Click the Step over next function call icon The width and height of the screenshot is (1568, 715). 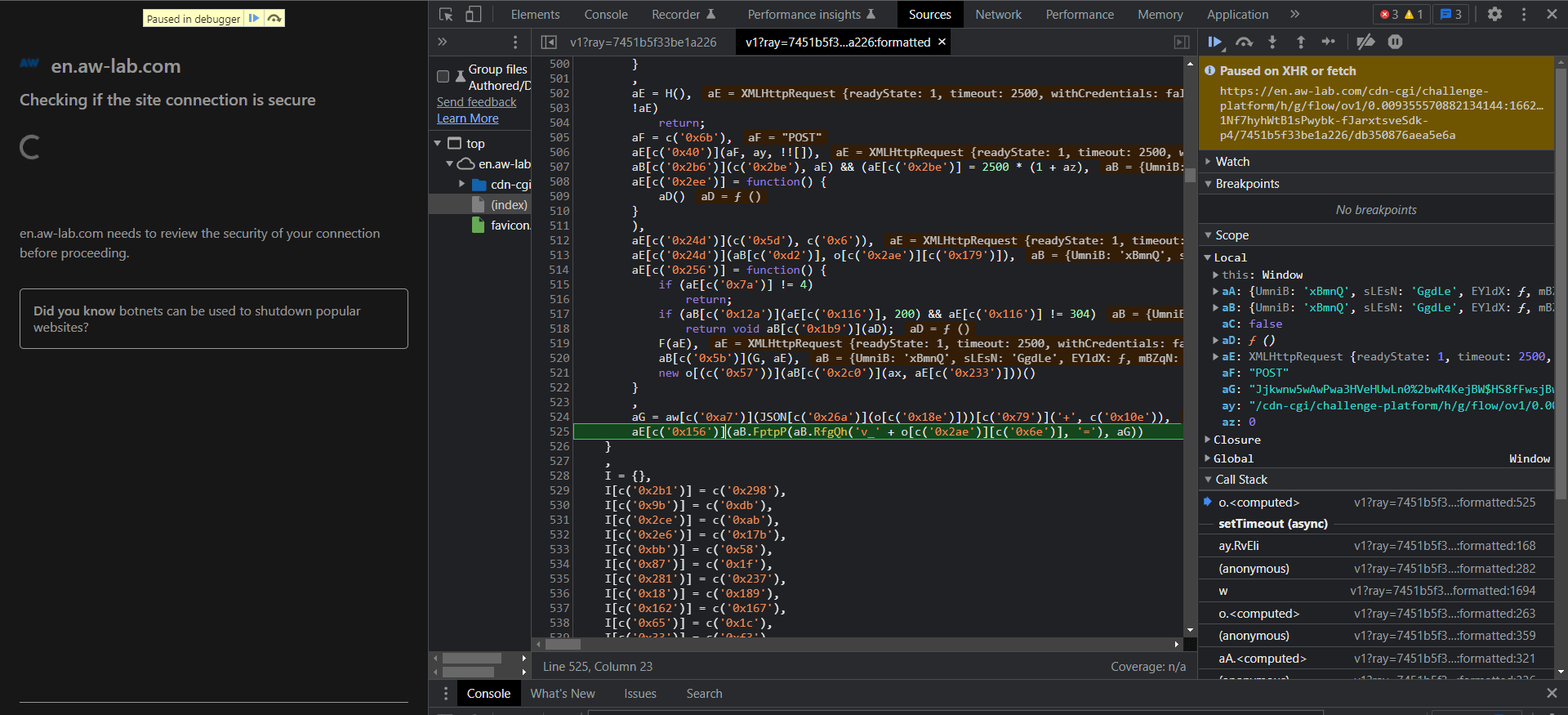(1244, 42)
